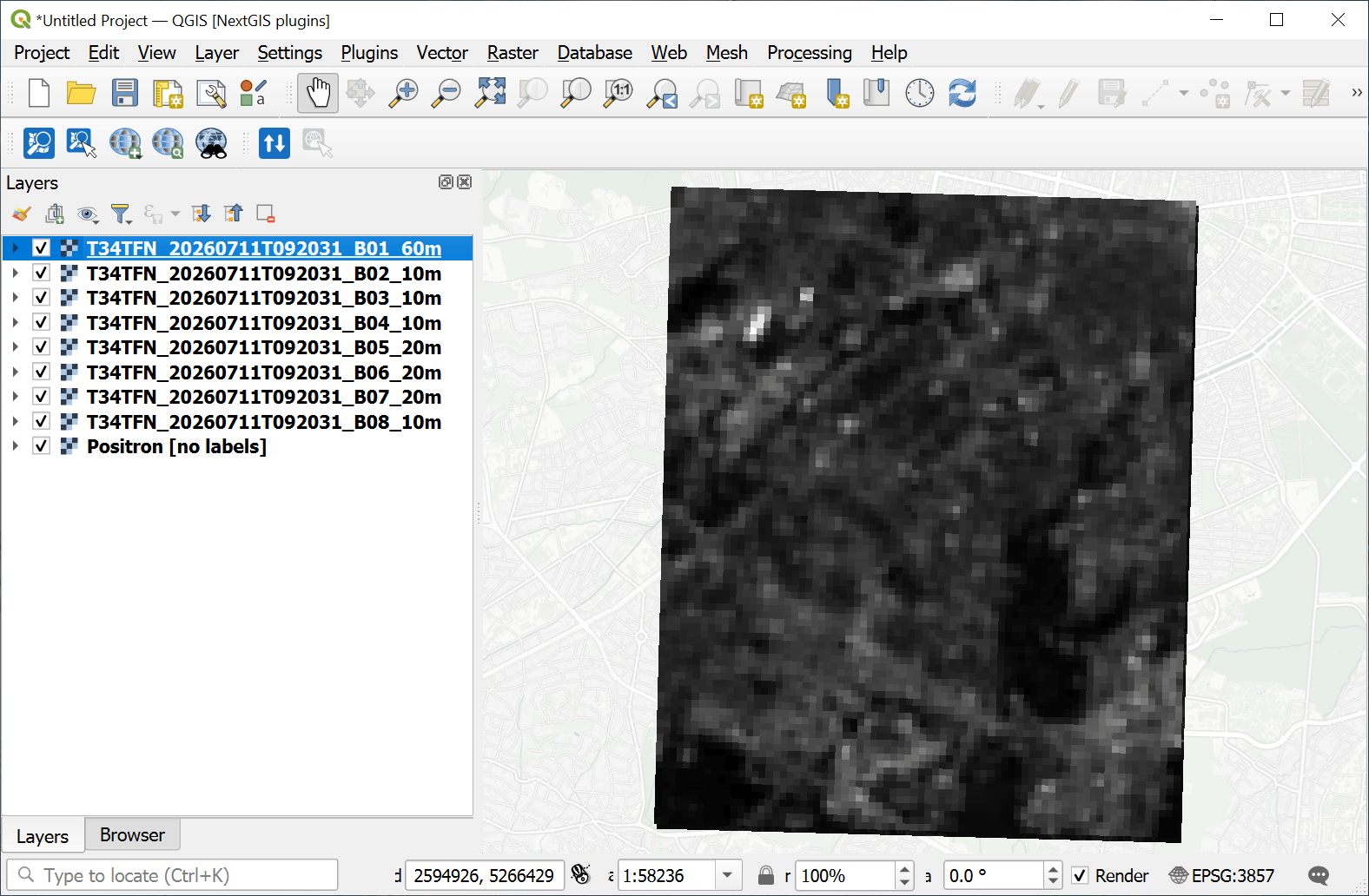Click the coordinate field showing 2594926, 5266429
This screenshot has height=896, width=1369.
pos(485,875)
